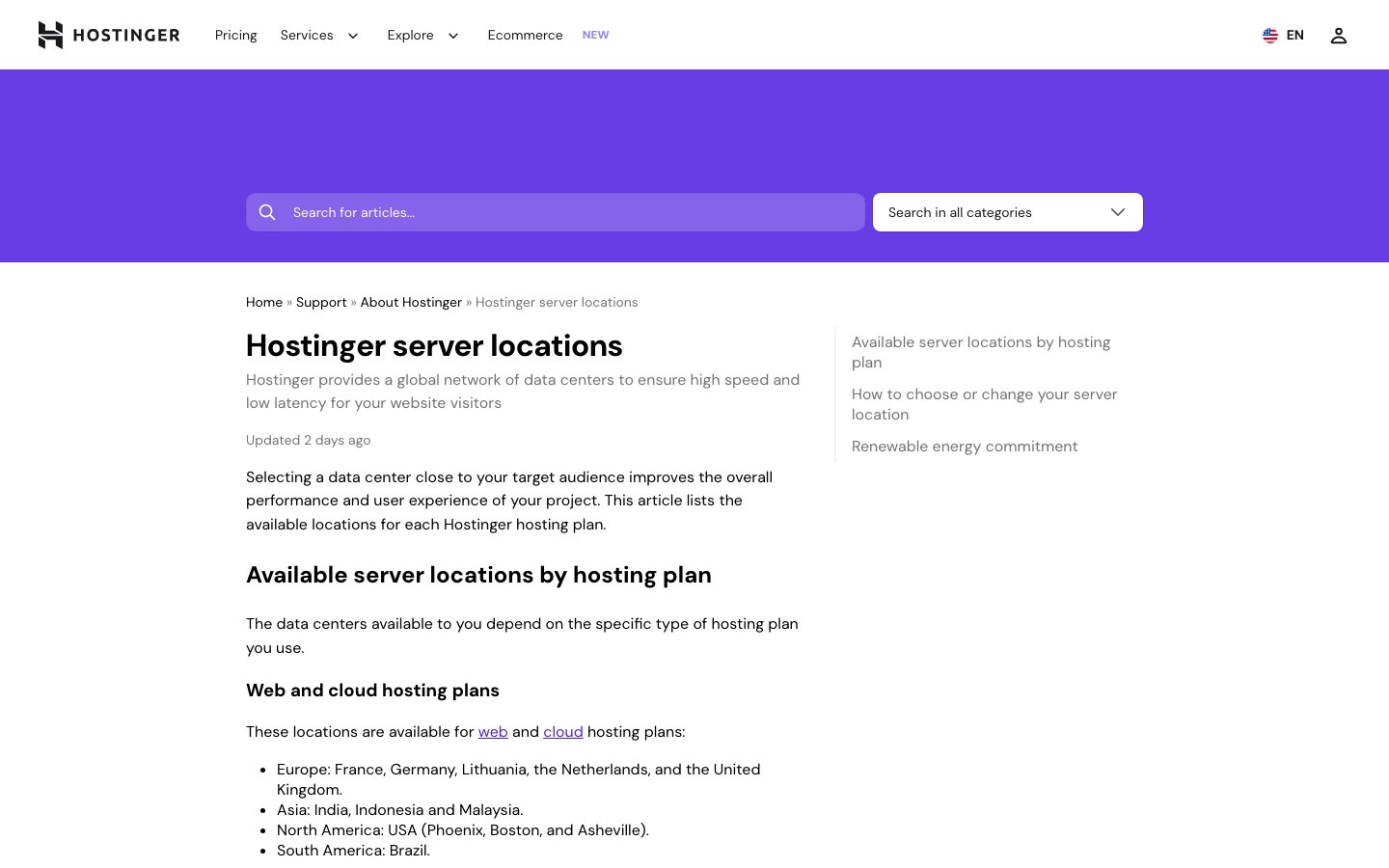Viewport: 1389px width, 868px height.
Task: Click Hostinger server locations breadcrumb text
Action: (x=557, y=302)
